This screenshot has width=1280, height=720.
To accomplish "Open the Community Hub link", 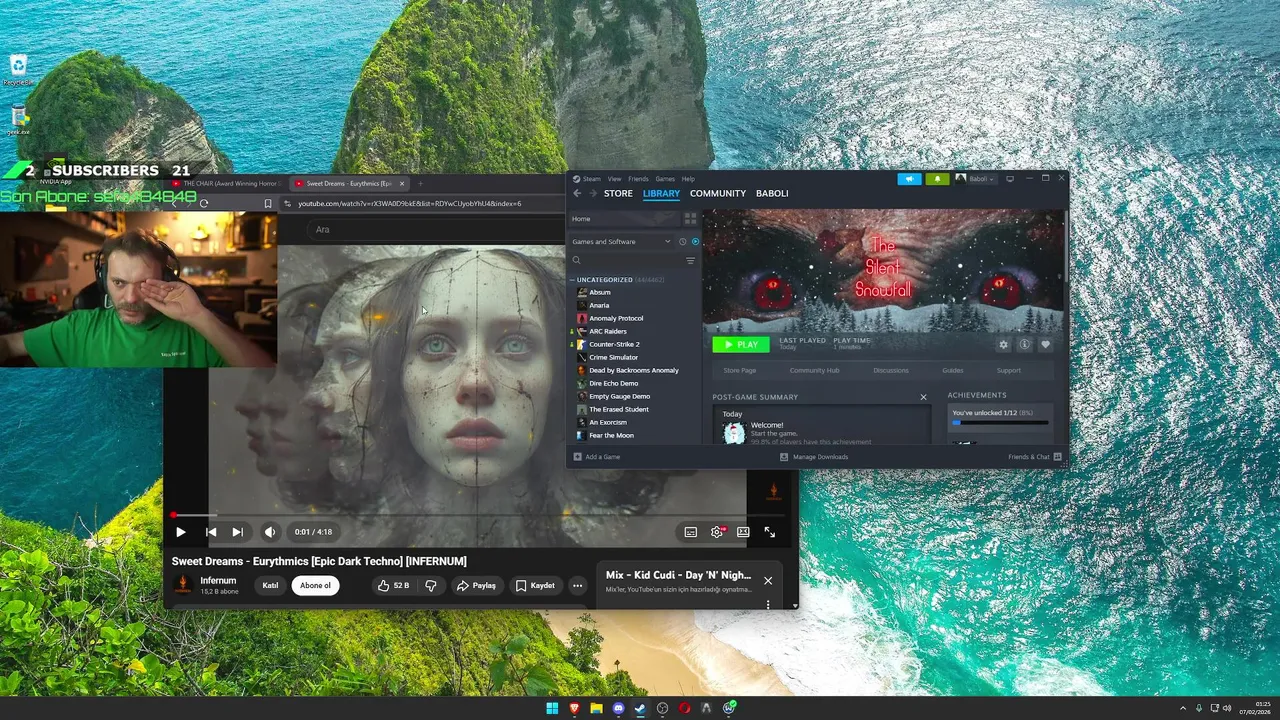I will (x=814, y=370).
